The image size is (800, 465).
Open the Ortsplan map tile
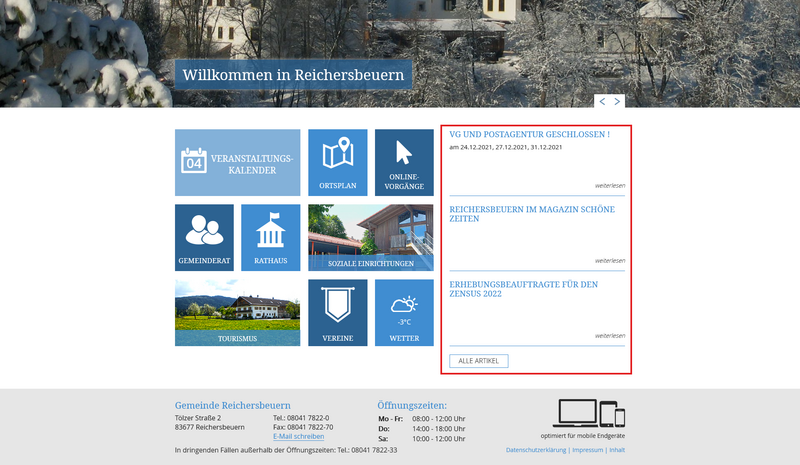pyautogui.click(x=338, y=162)
